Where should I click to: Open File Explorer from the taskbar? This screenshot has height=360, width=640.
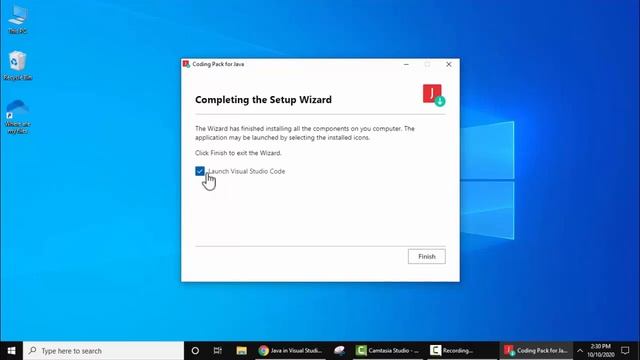pos(242,351)
